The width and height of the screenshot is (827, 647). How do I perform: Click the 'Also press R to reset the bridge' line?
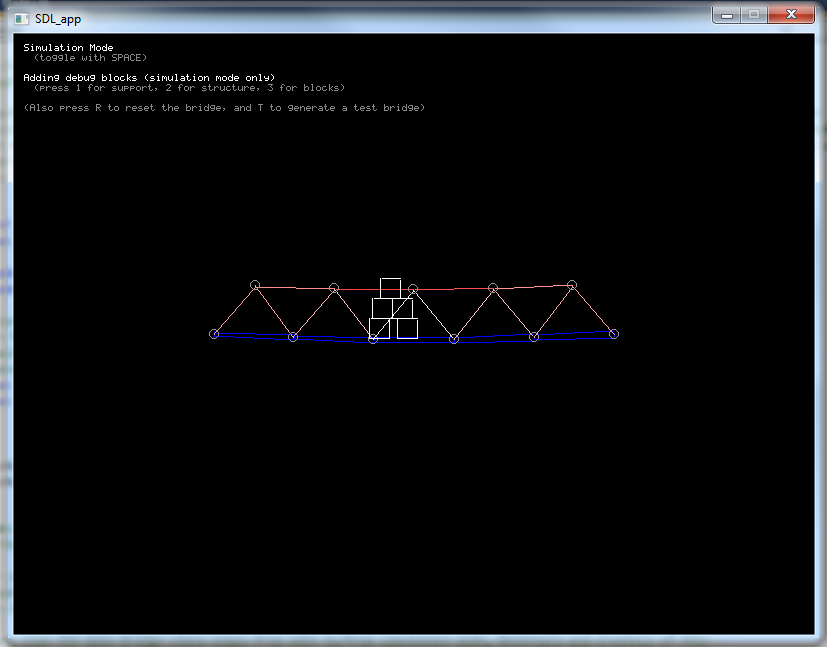pos(224,108)
